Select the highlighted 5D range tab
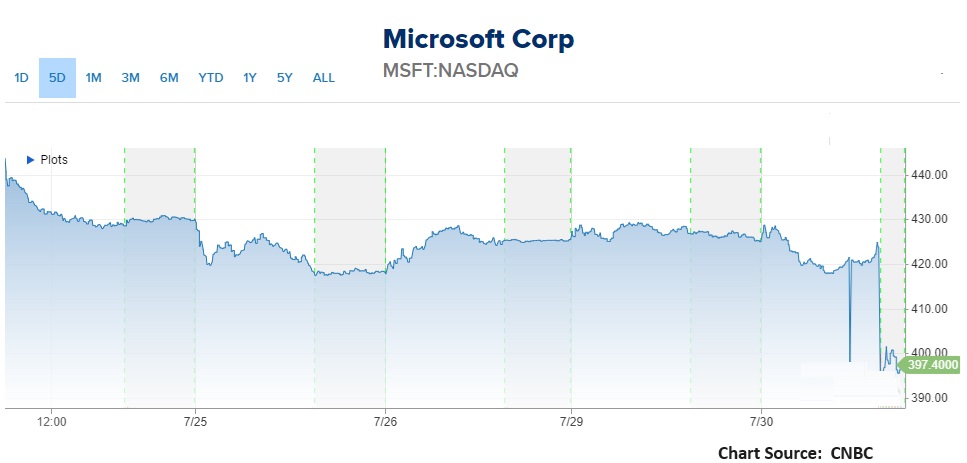The image size is (967, 463). (57, 78)
